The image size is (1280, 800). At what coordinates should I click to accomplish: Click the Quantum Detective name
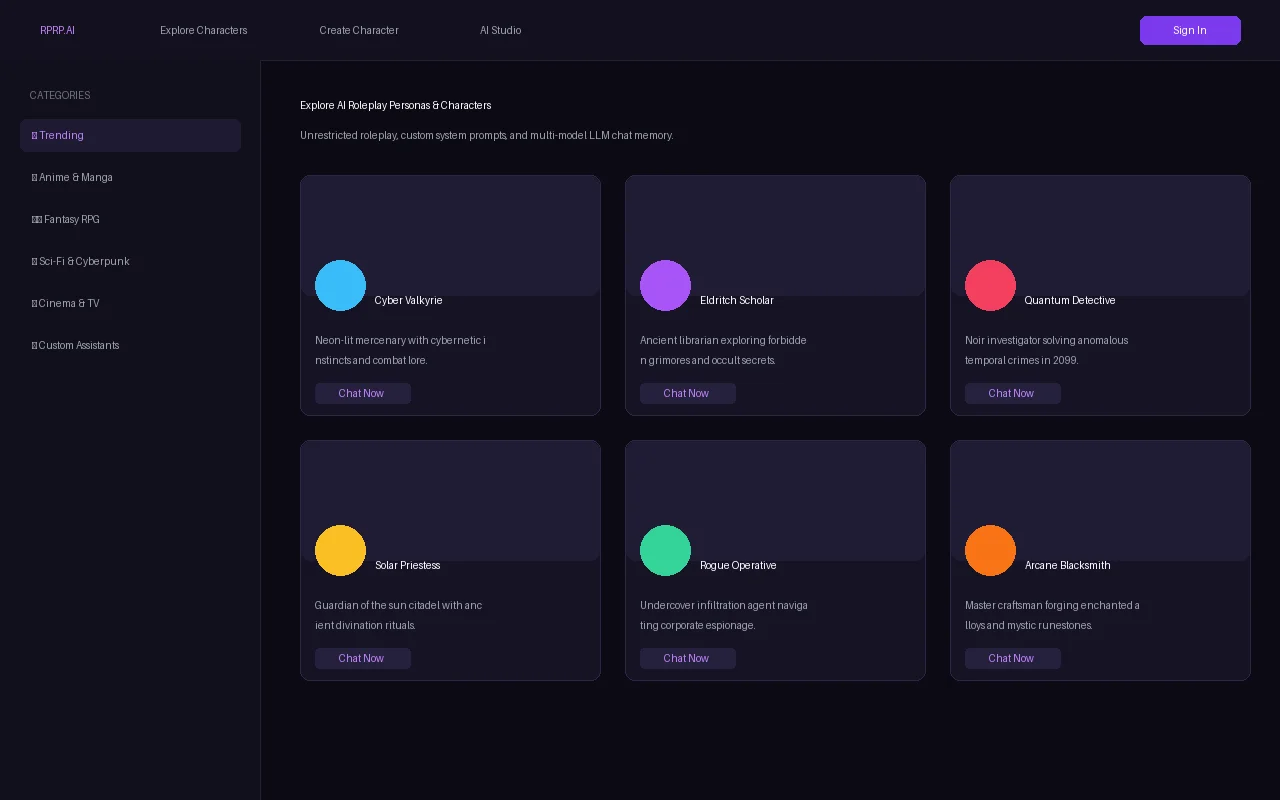1070,300
